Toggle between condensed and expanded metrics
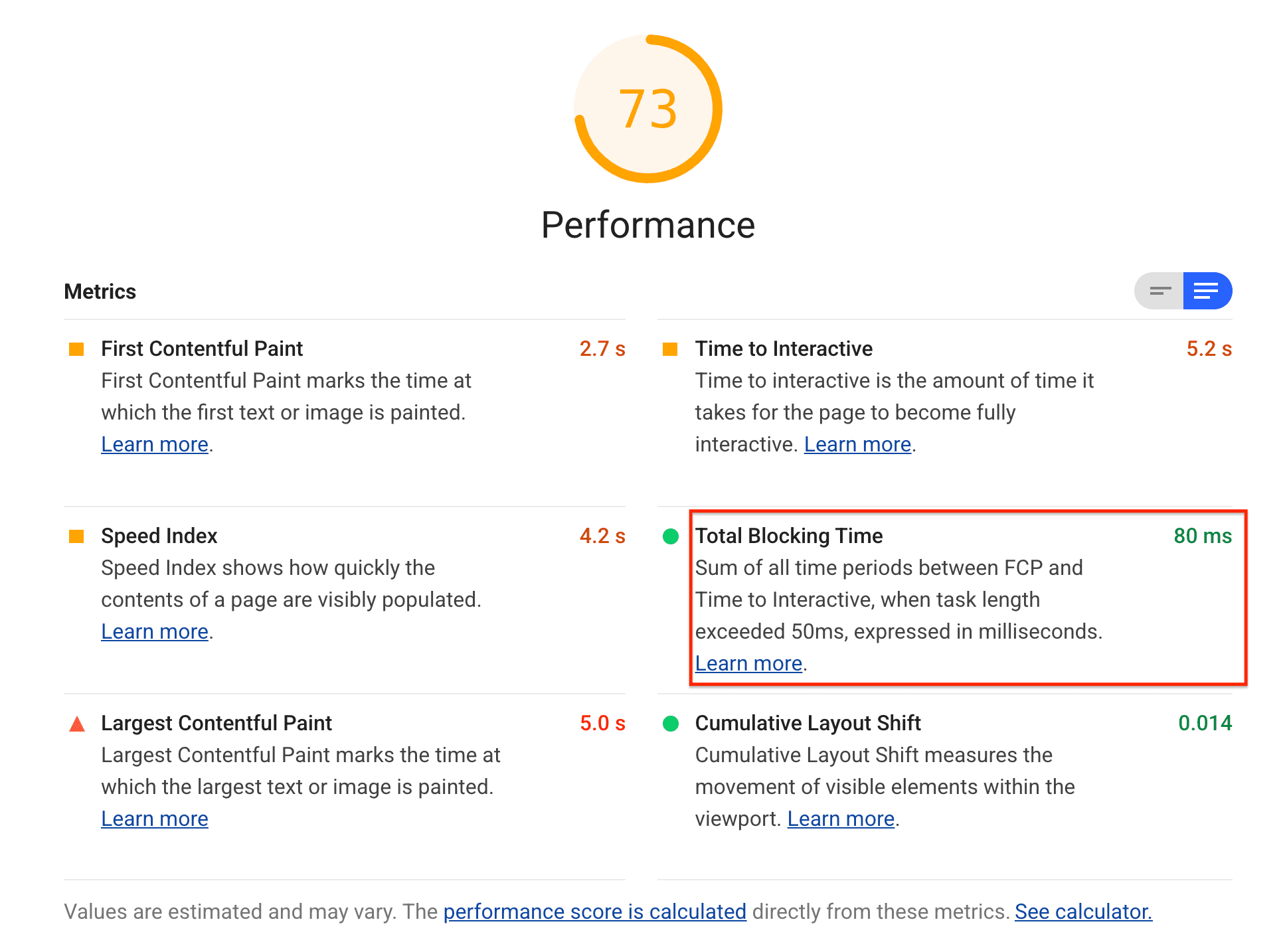 coord(1160,292)
